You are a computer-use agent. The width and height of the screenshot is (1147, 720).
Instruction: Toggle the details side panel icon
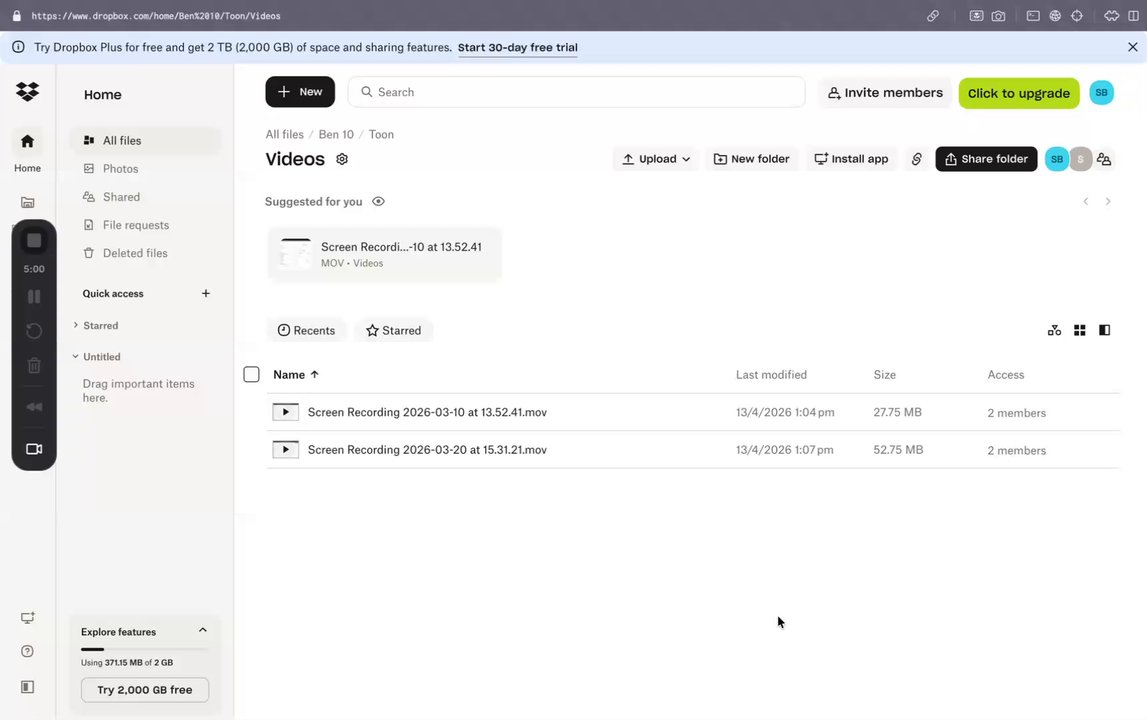point(1105,330)
